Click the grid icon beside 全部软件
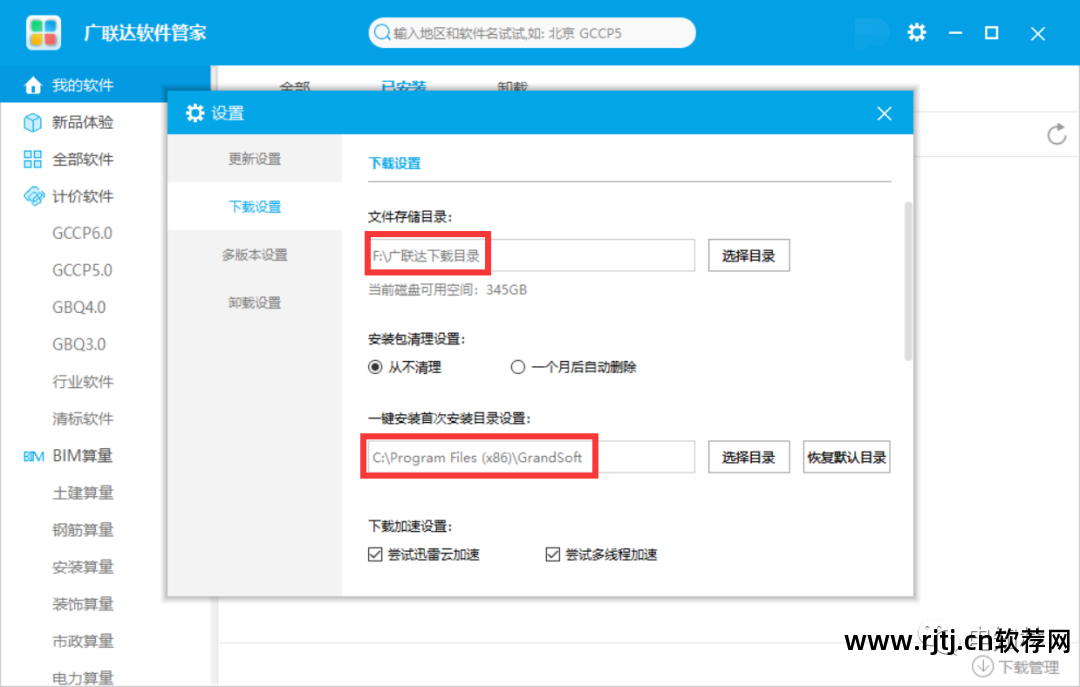Viewport: 1080px width, 687px height. [x=32, y=159]
